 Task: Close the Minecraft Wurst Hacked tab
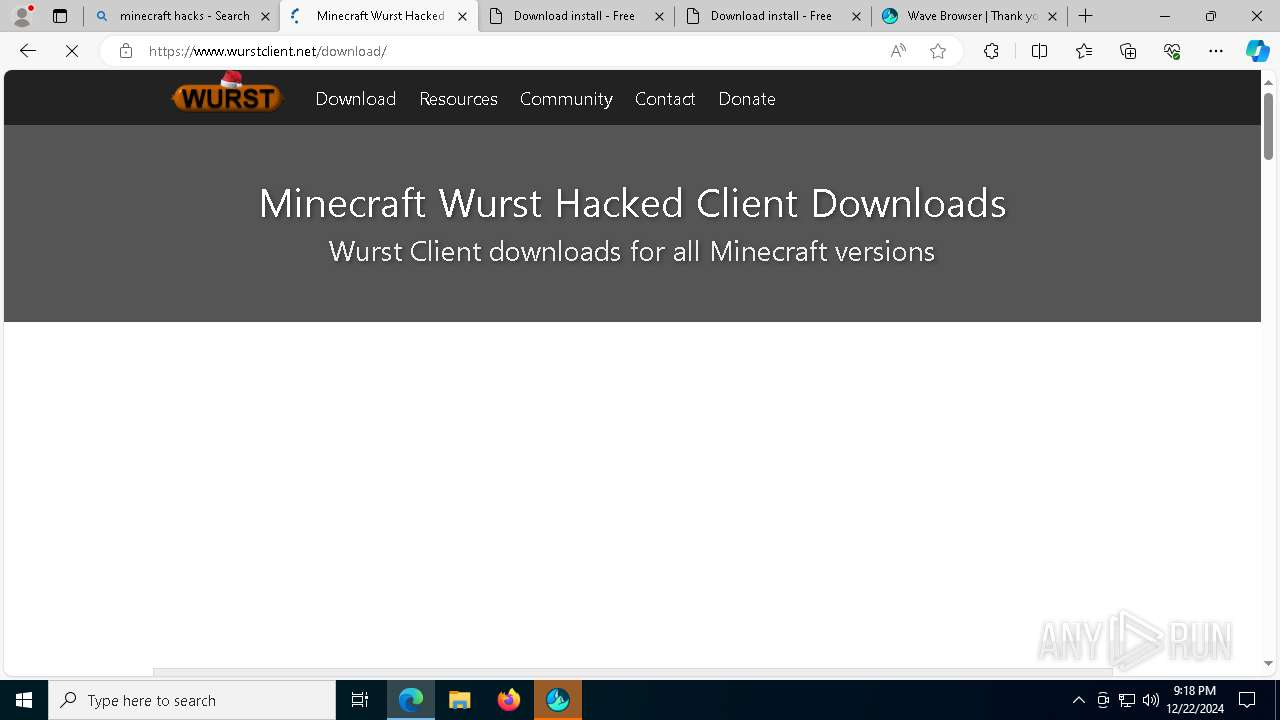coord(462,16)
